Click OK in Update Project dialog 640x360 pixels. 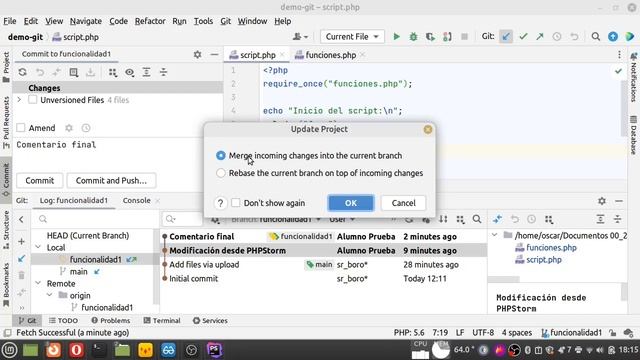click(351, 203)
